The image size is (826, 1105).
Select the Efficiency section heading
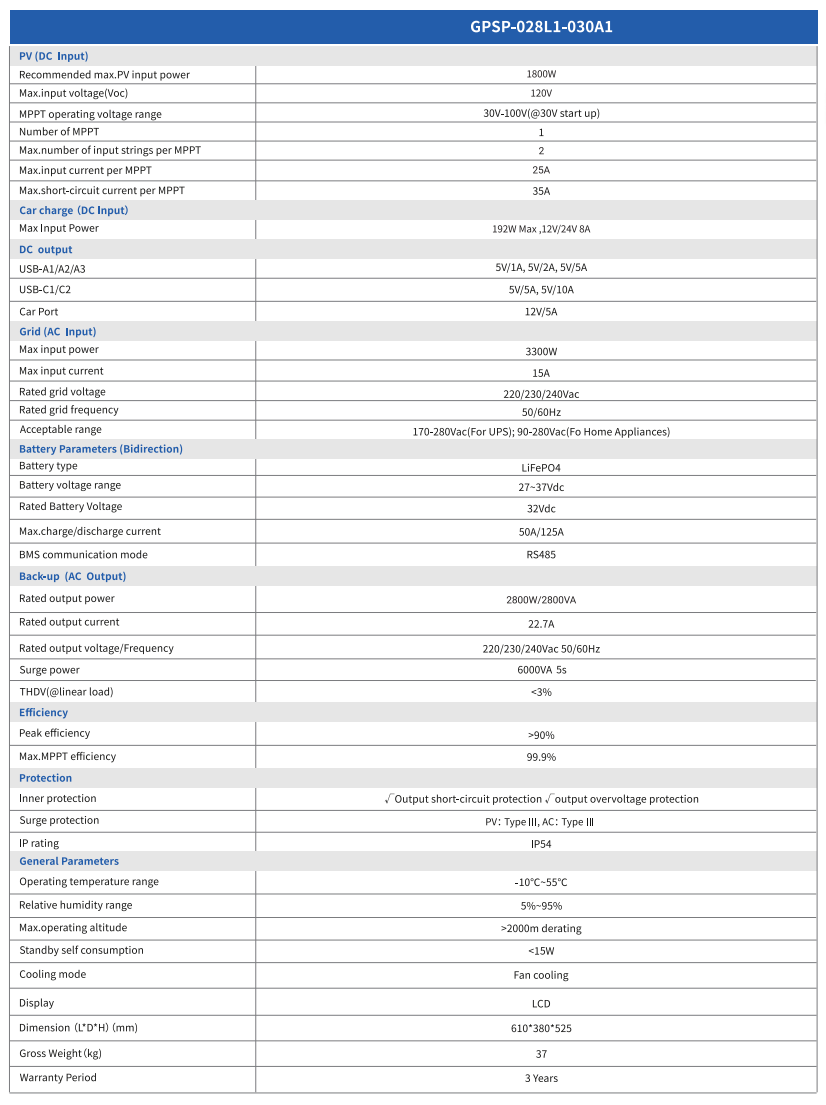[44, 712]
